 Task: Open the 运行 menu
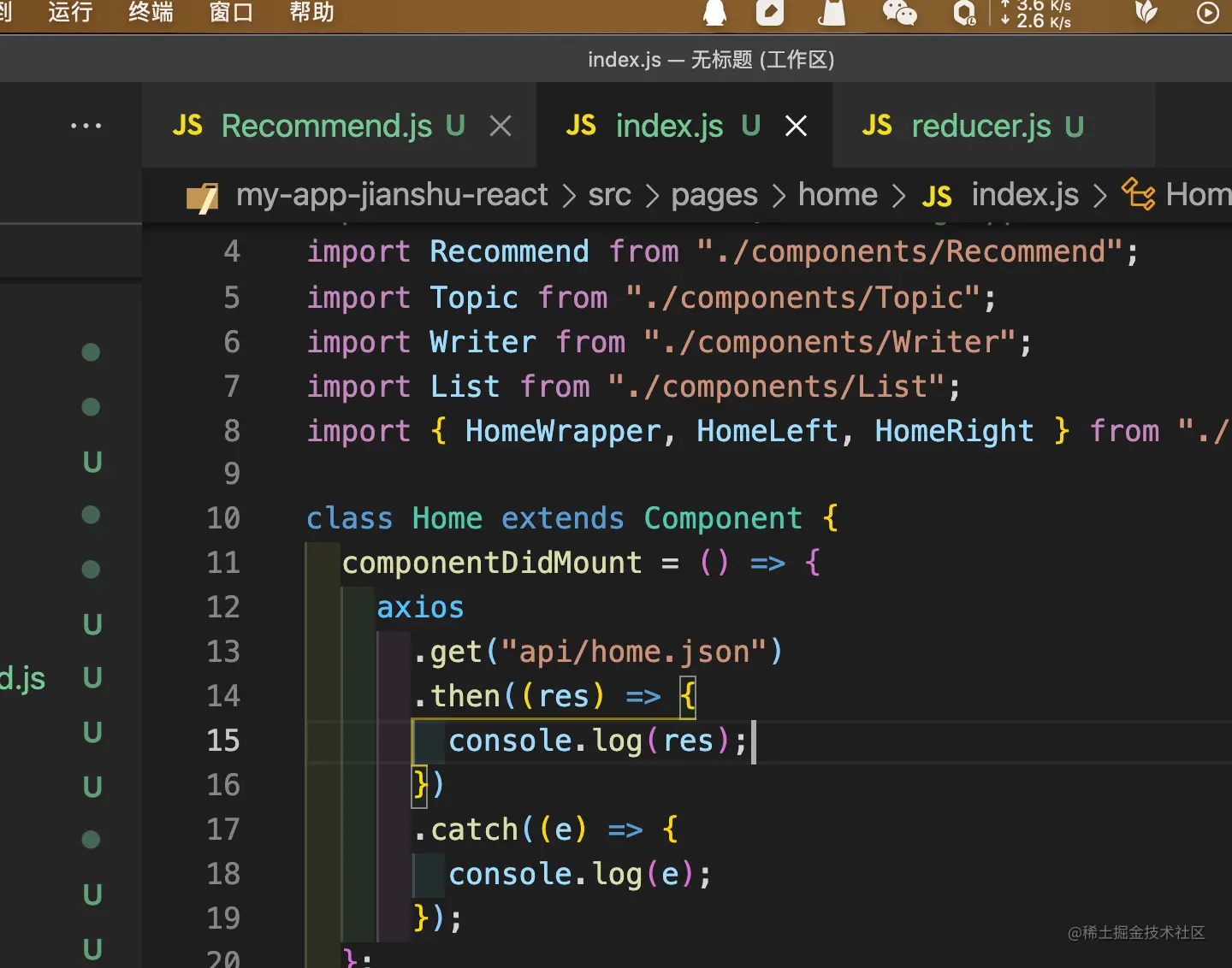pos(70,12)
